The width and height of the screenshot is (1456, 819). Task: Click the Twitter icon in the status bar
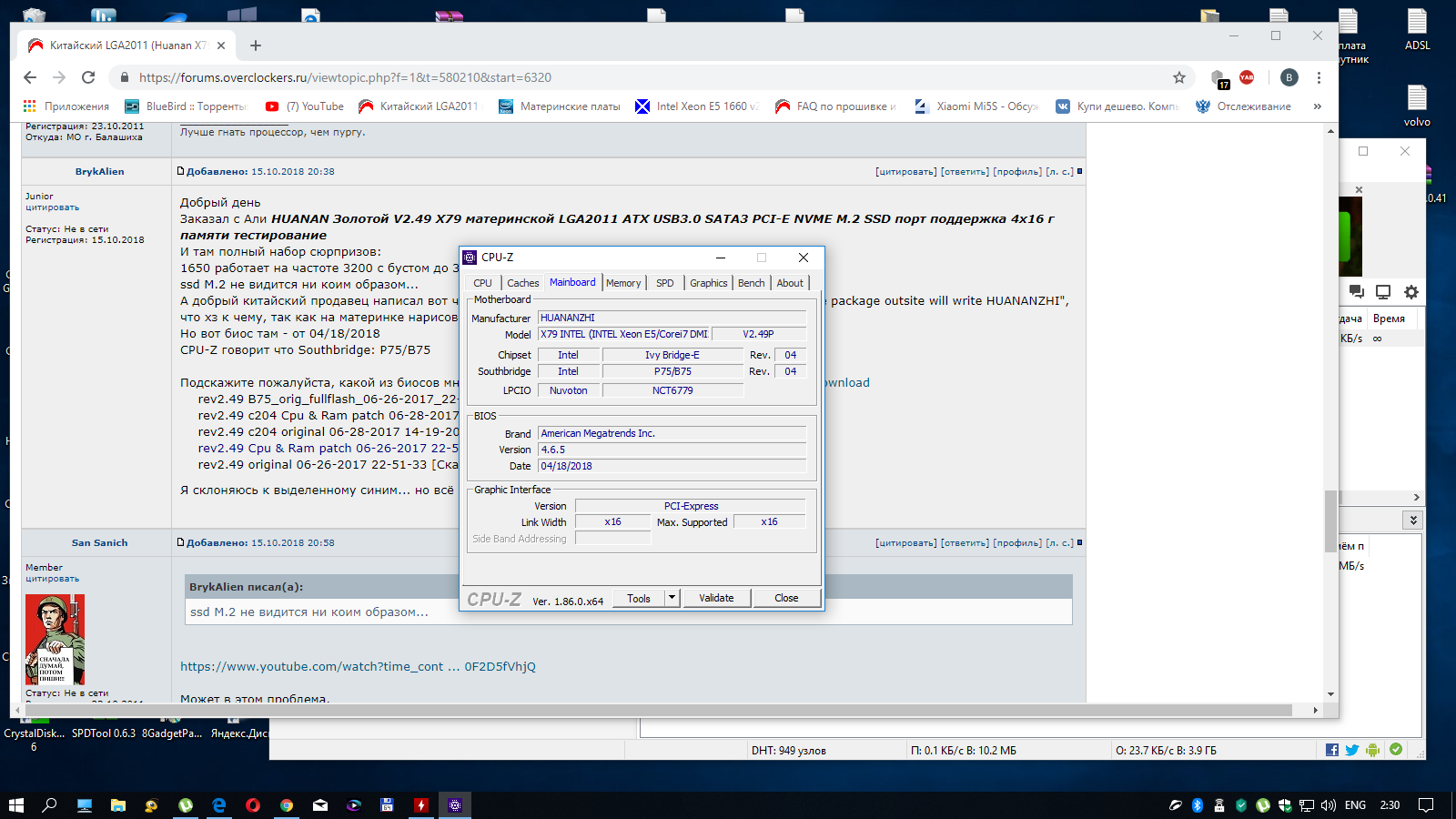click(1352, 750)
